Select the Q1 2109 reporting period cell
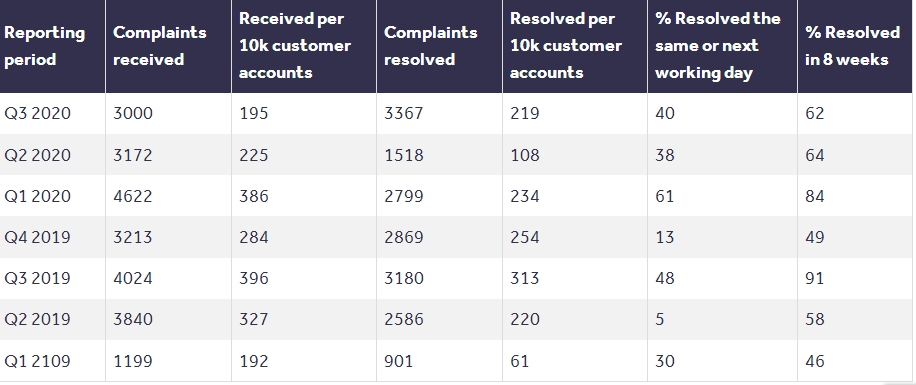 click(37, 361)
